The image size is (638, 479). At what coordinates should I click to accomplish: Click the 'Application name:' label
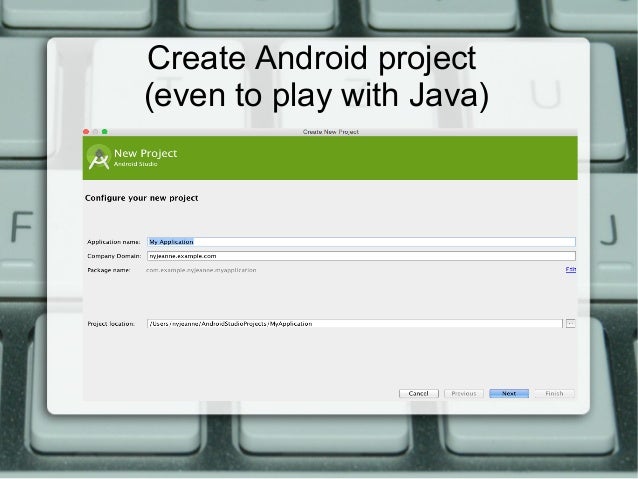tap(114, 242)
